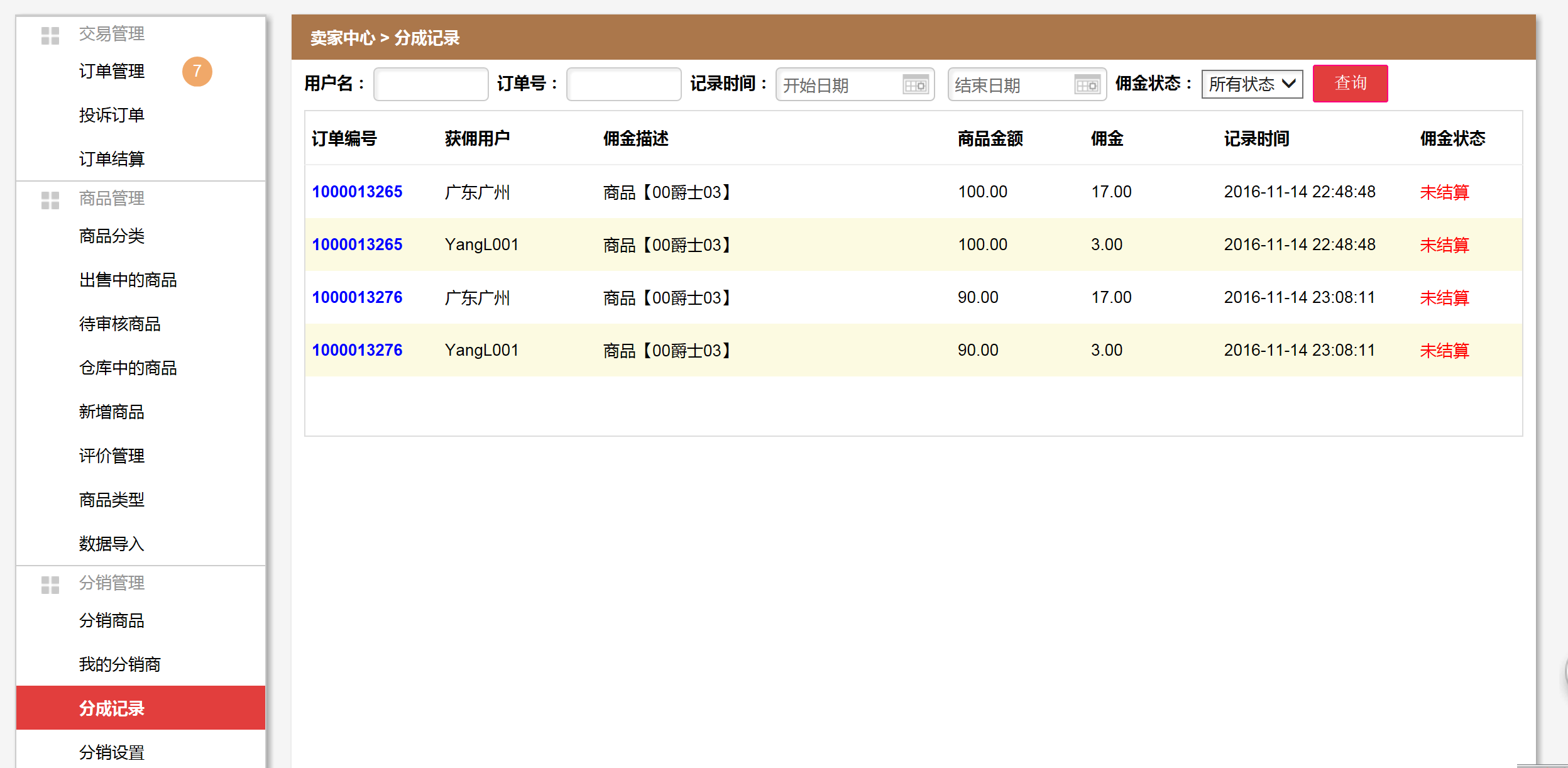The image size is (1568, 768).
Task: Open 订单结算 in the sidebar
Action: [112, 159]
